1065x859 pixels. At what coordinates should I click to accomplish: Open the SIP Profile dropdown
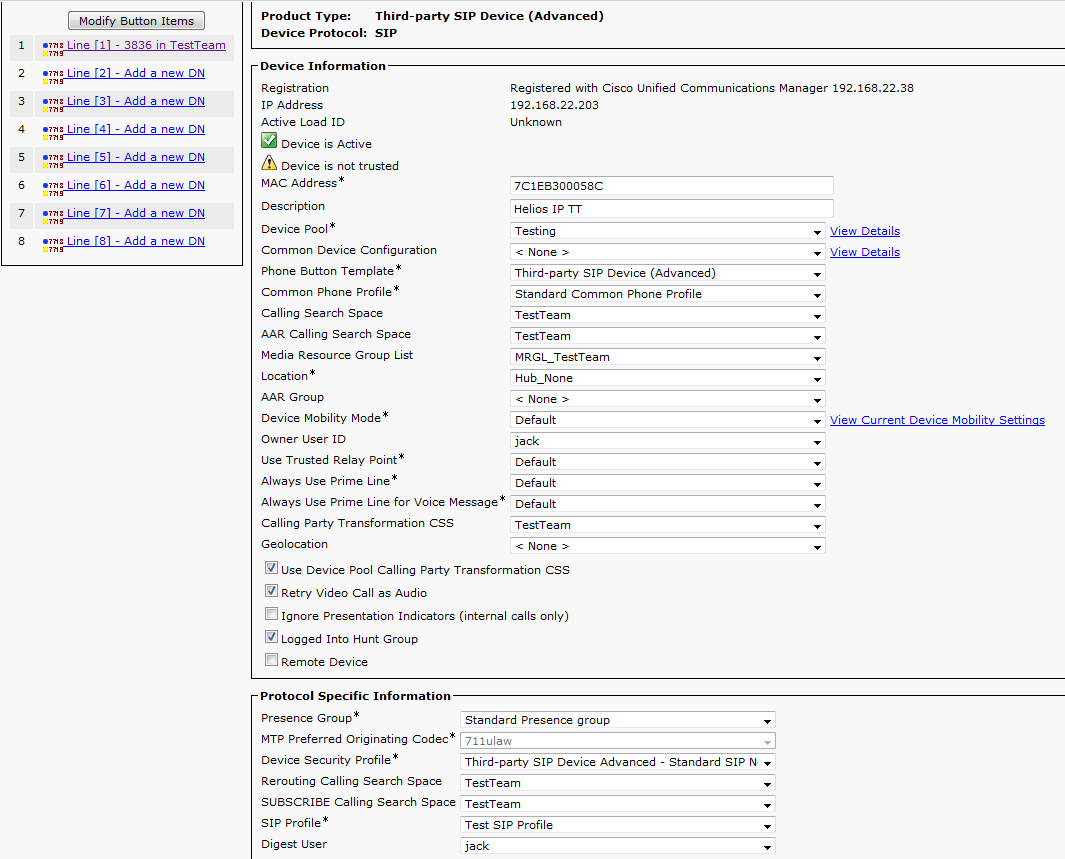point(618,825)
